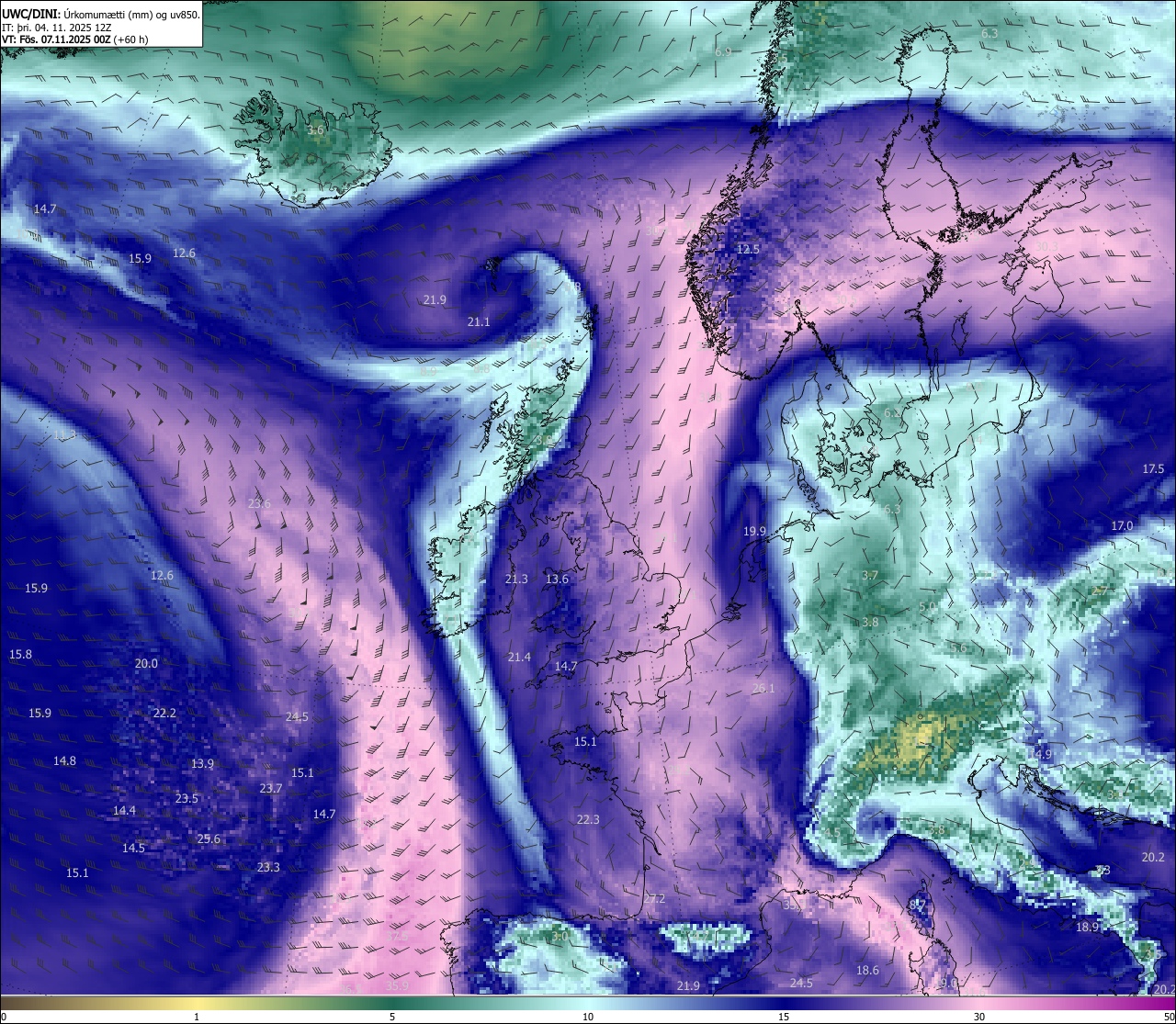The width and height of the screenshot is (1176, 1024).
Task: Select the legend tick label 30
Action: coord(979,1017)
